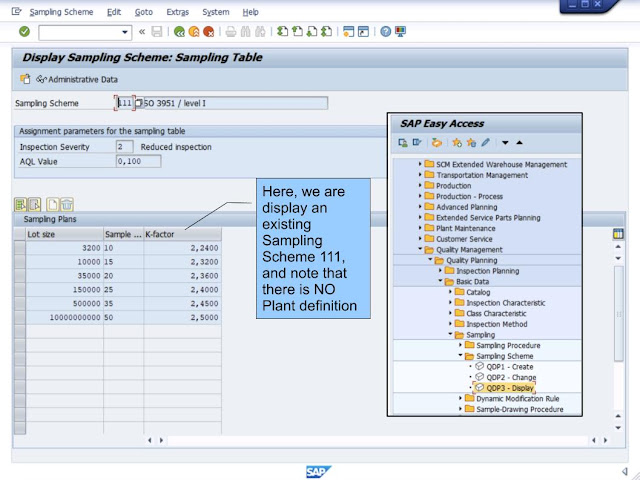Viewport: 640px width, 480px height.
Task: Click the Create New Session icon
Action: [x=349, y=31]
